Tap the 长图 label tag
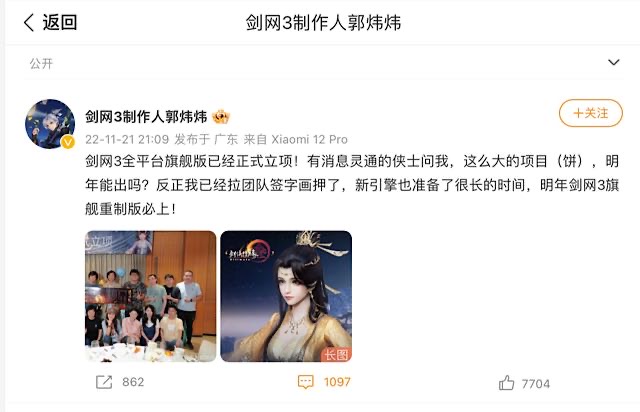 coord(336,355)
